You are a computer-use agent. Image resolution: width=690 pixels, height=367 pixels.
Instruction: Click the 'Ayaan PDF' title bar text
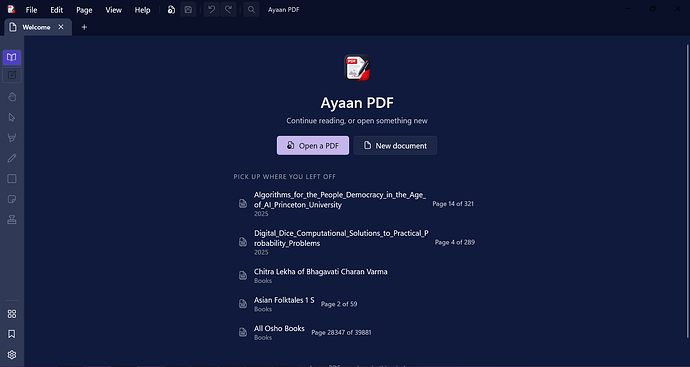[284, 10]
